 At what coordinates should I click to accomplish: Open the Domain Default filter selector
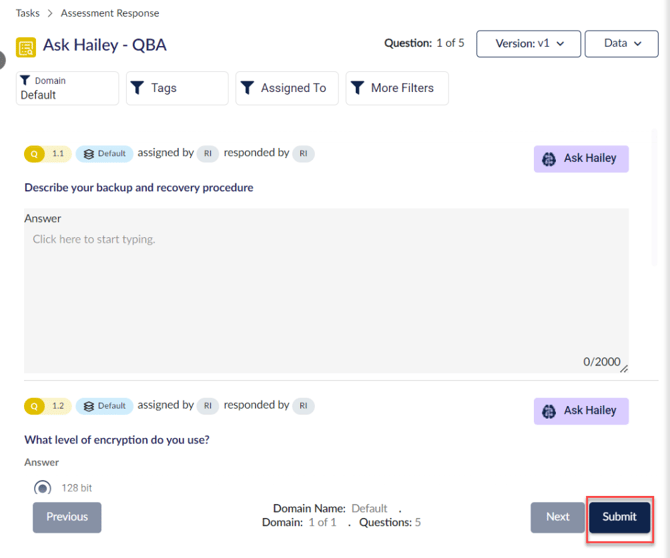tap(67, 88)
